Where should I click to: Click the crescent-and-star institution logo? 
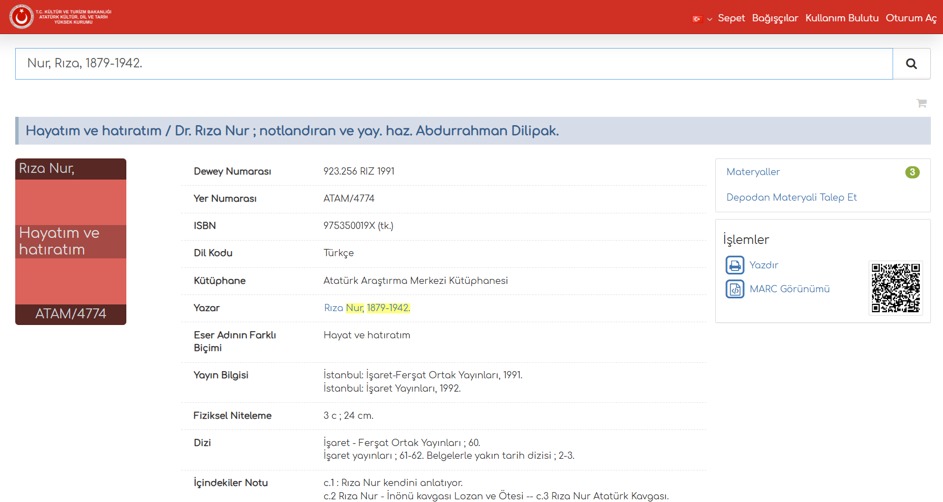coord(21,17)
